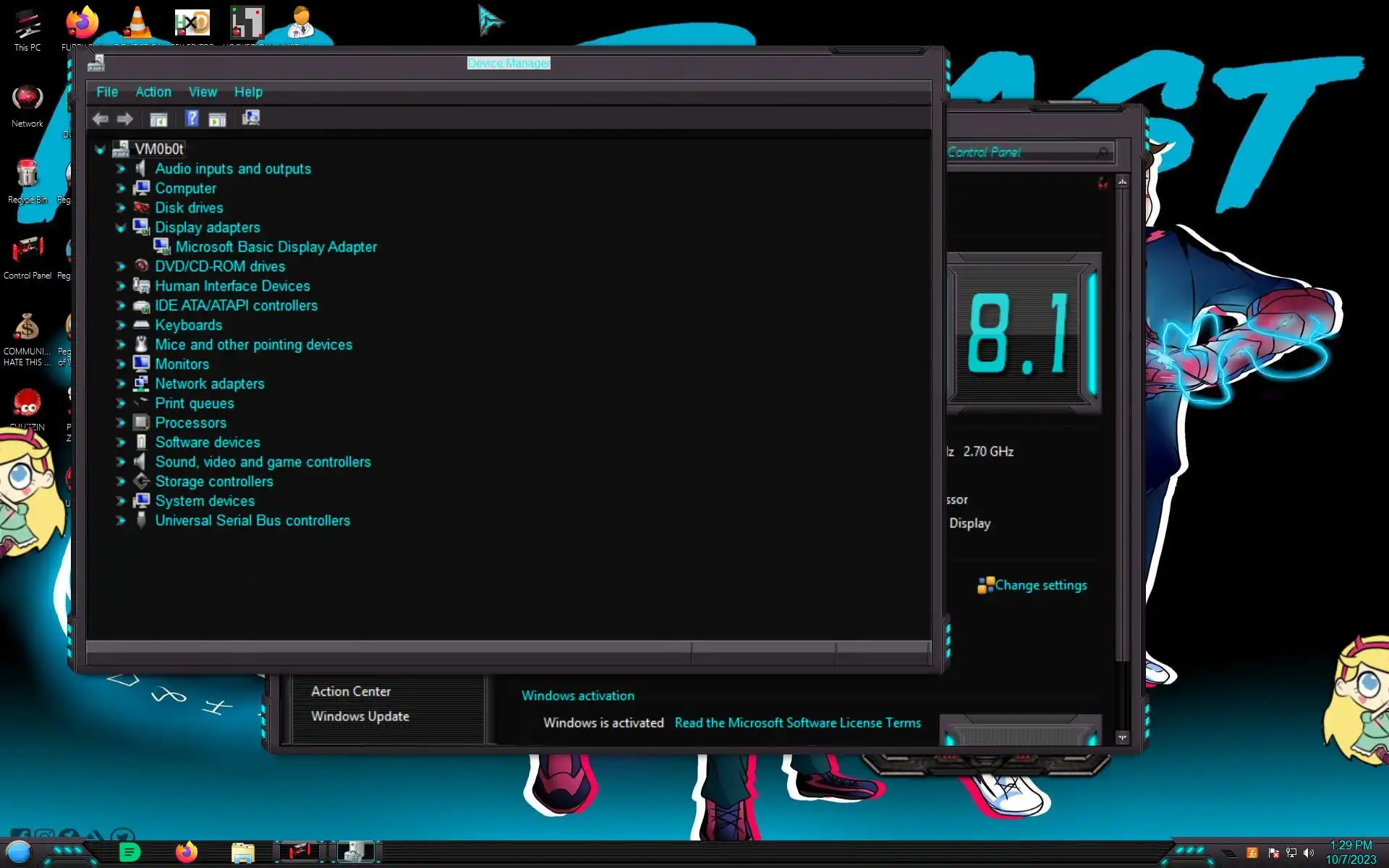Screen dimensions: 1389x868
Task: Click the Back arrow in Device Manager toolbar
Action: point(101,119)
